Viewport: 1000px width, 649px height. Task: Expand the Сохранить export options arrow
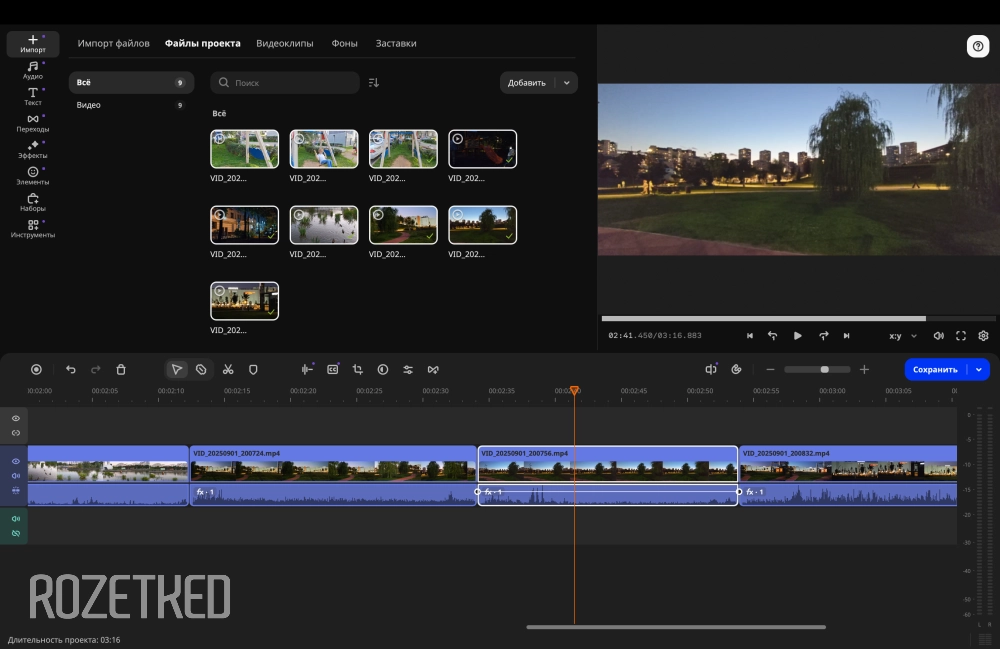pyautogui.click(x=979, y=369)
